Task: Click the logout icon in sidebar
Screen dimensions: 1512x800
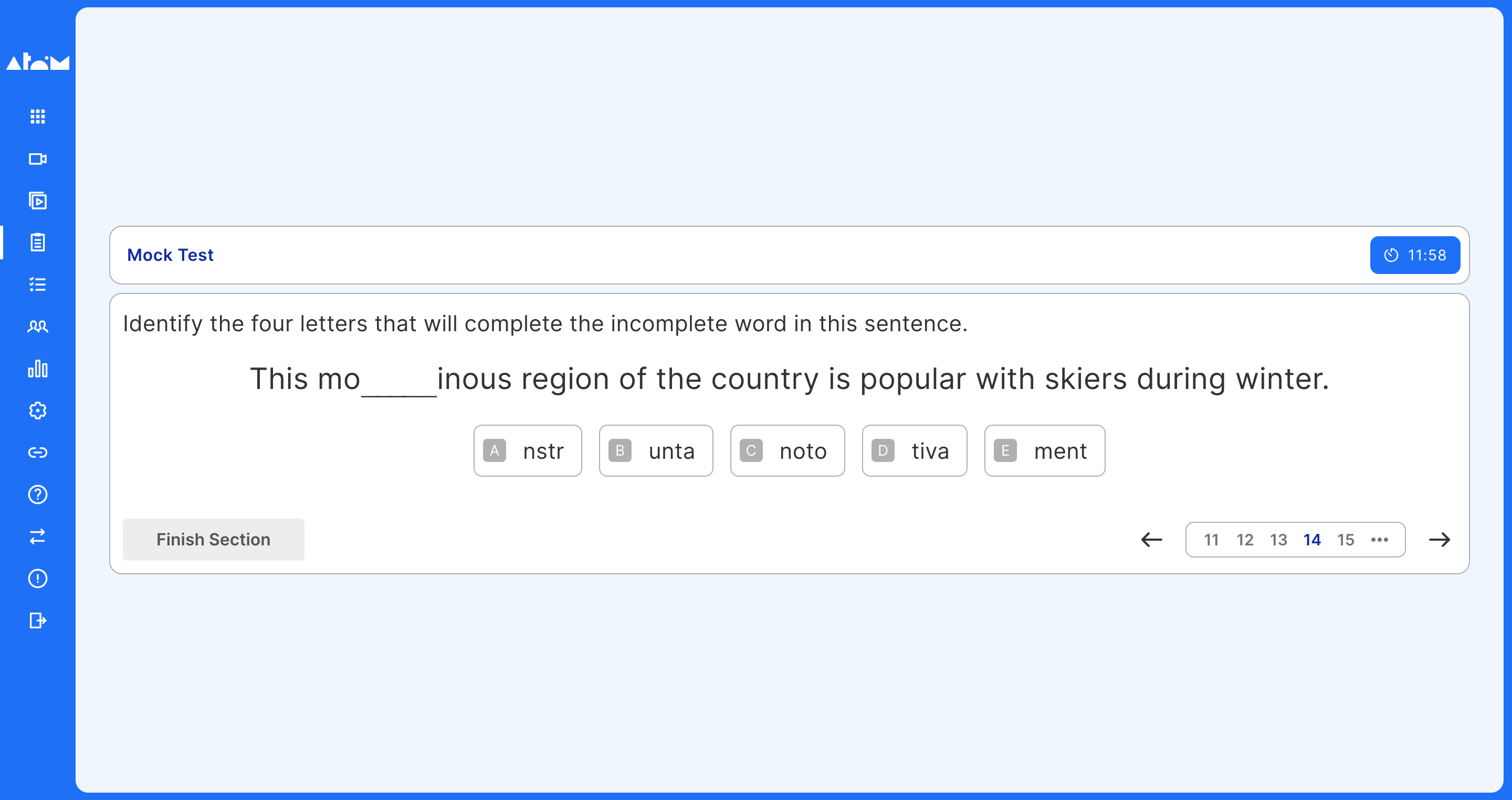Action: click(x=38, y=620)
